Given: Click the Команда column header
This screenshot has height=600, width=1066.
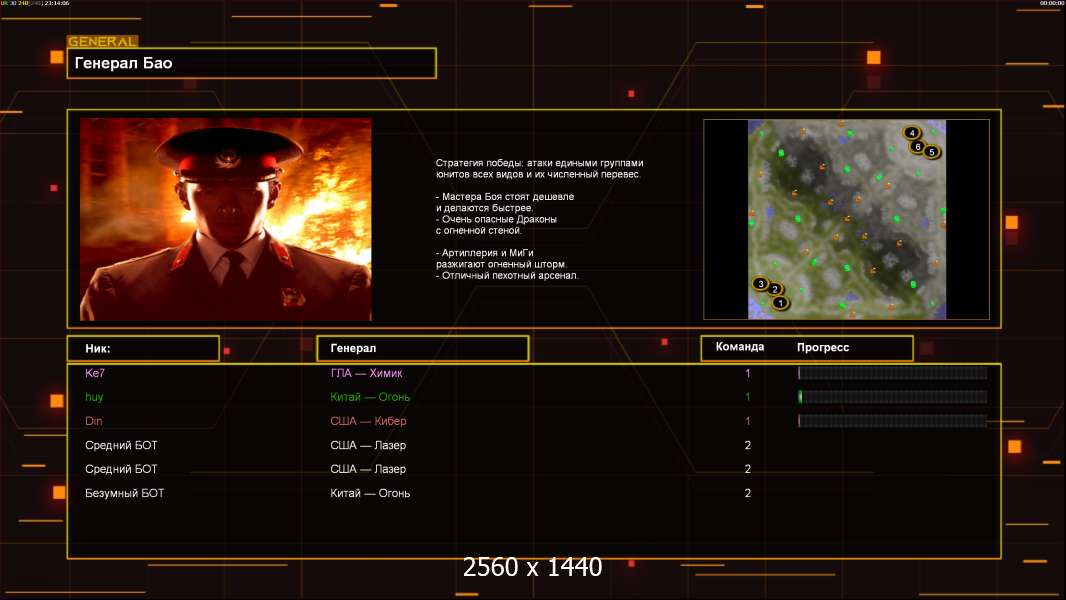Looking at the screenshot, I should pyautogui.click(x=740, y=347).
